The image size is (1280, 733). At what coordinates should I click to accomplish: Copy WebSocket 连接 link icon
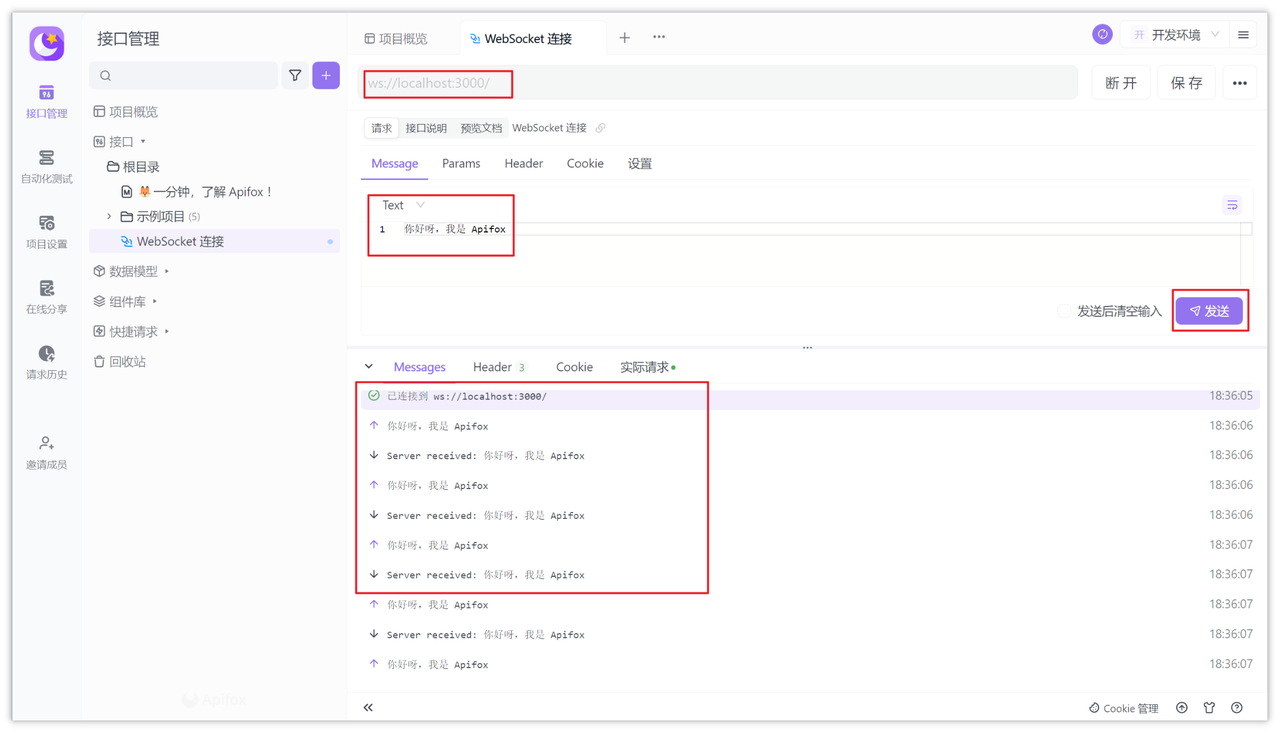coord(600,128)
